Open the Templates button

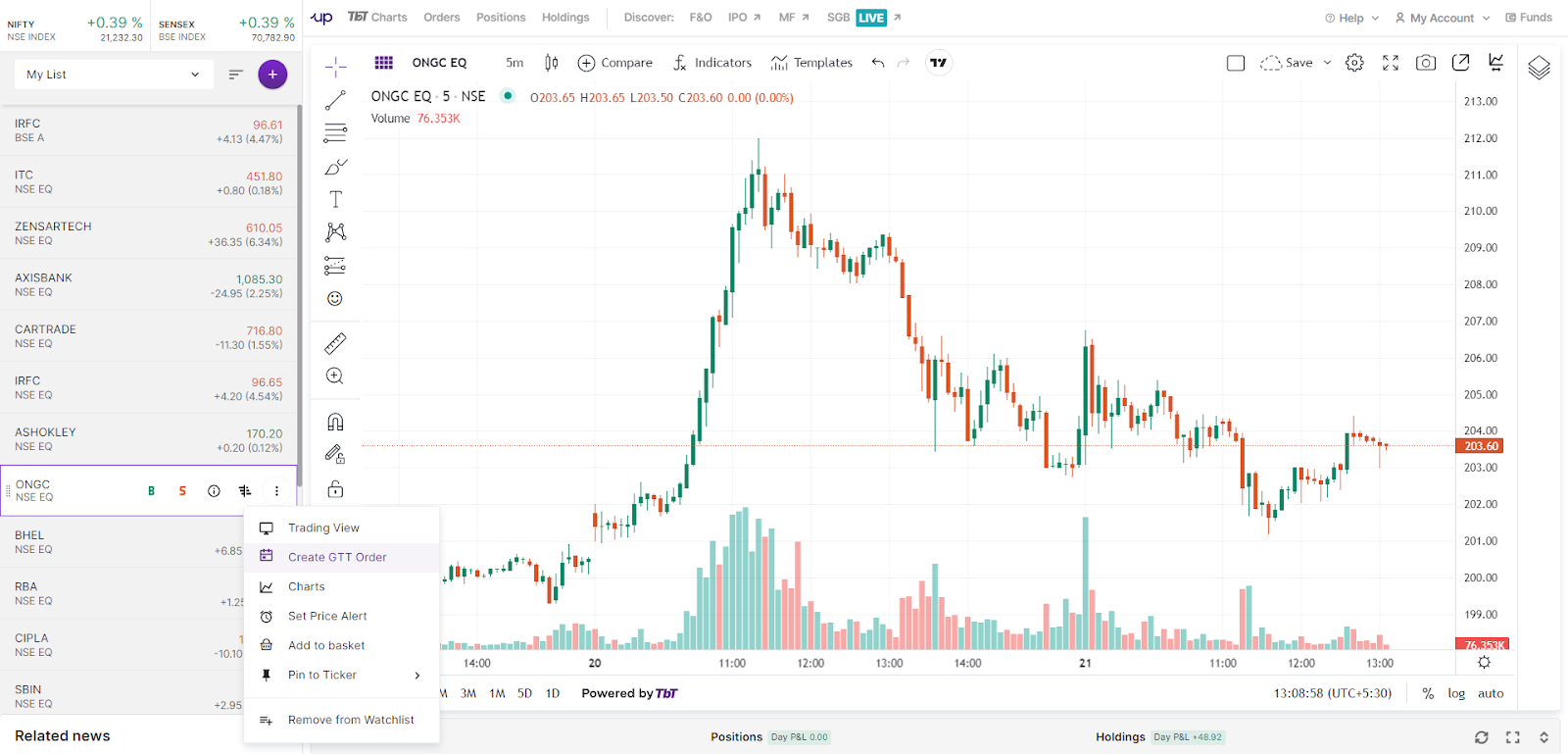(x=811, y=63)
